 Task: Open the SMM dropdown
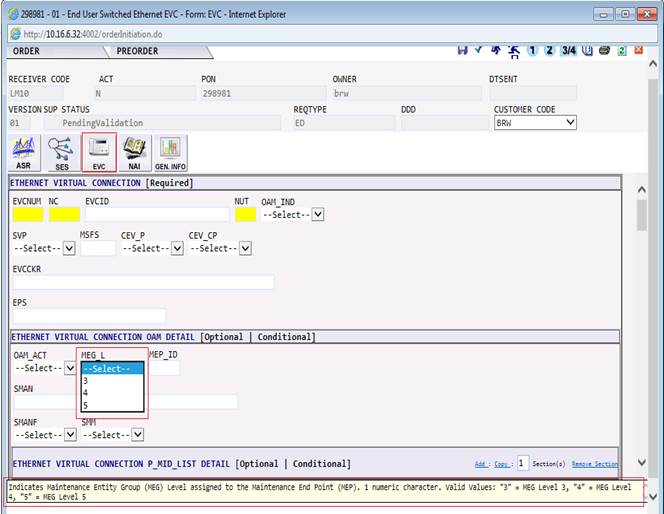[x=113, y=435]
